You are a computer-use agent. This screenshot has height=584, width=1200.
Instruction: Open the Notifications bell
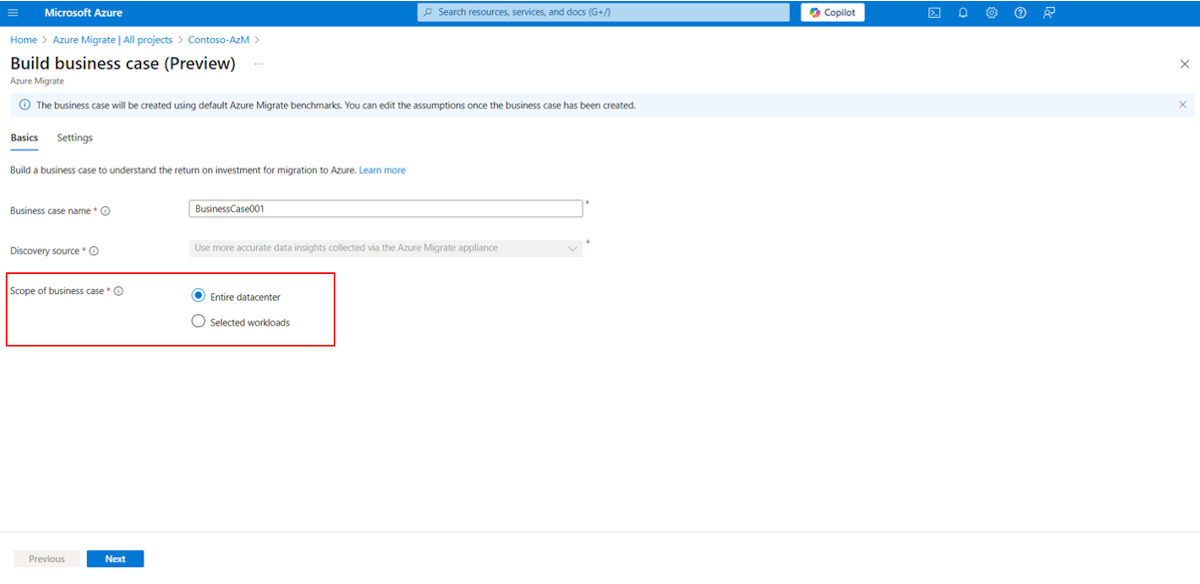pos(962,12)
